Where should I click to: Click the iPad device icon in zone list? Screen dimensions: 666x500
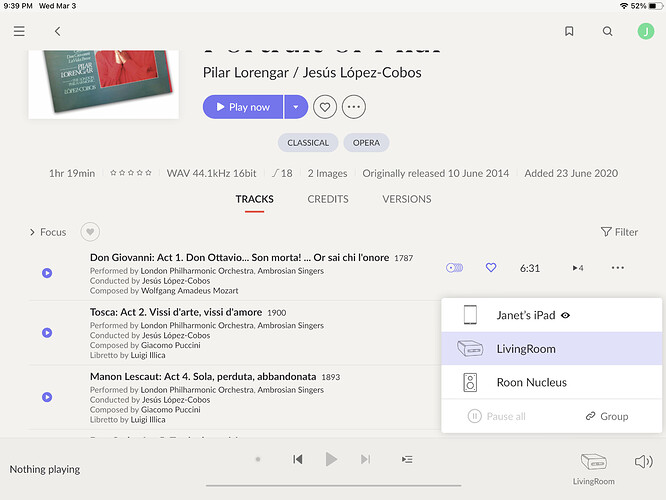click(470, 315)
